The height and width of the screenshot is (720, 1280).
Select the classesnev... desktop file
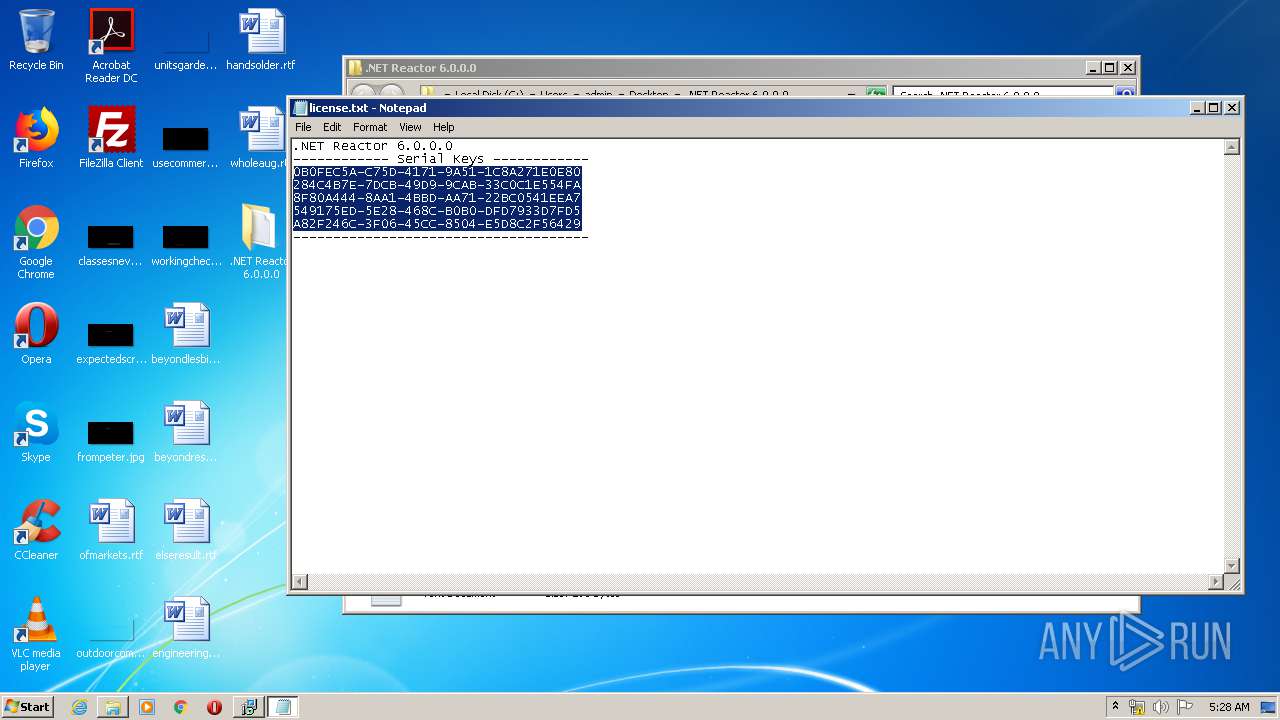pyautogui.click(x=111, y=245)
